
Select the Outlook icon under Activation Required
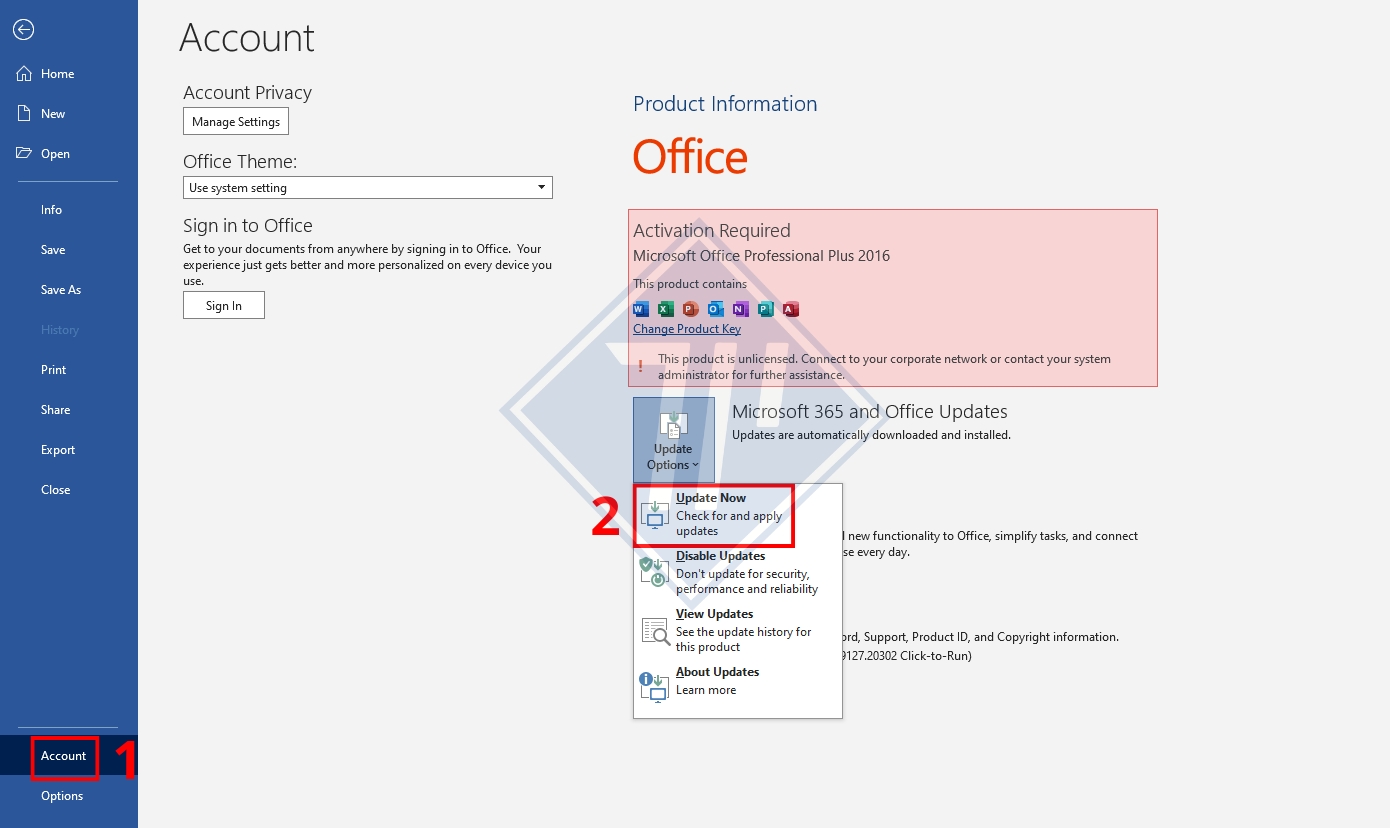tap(715, 309)
